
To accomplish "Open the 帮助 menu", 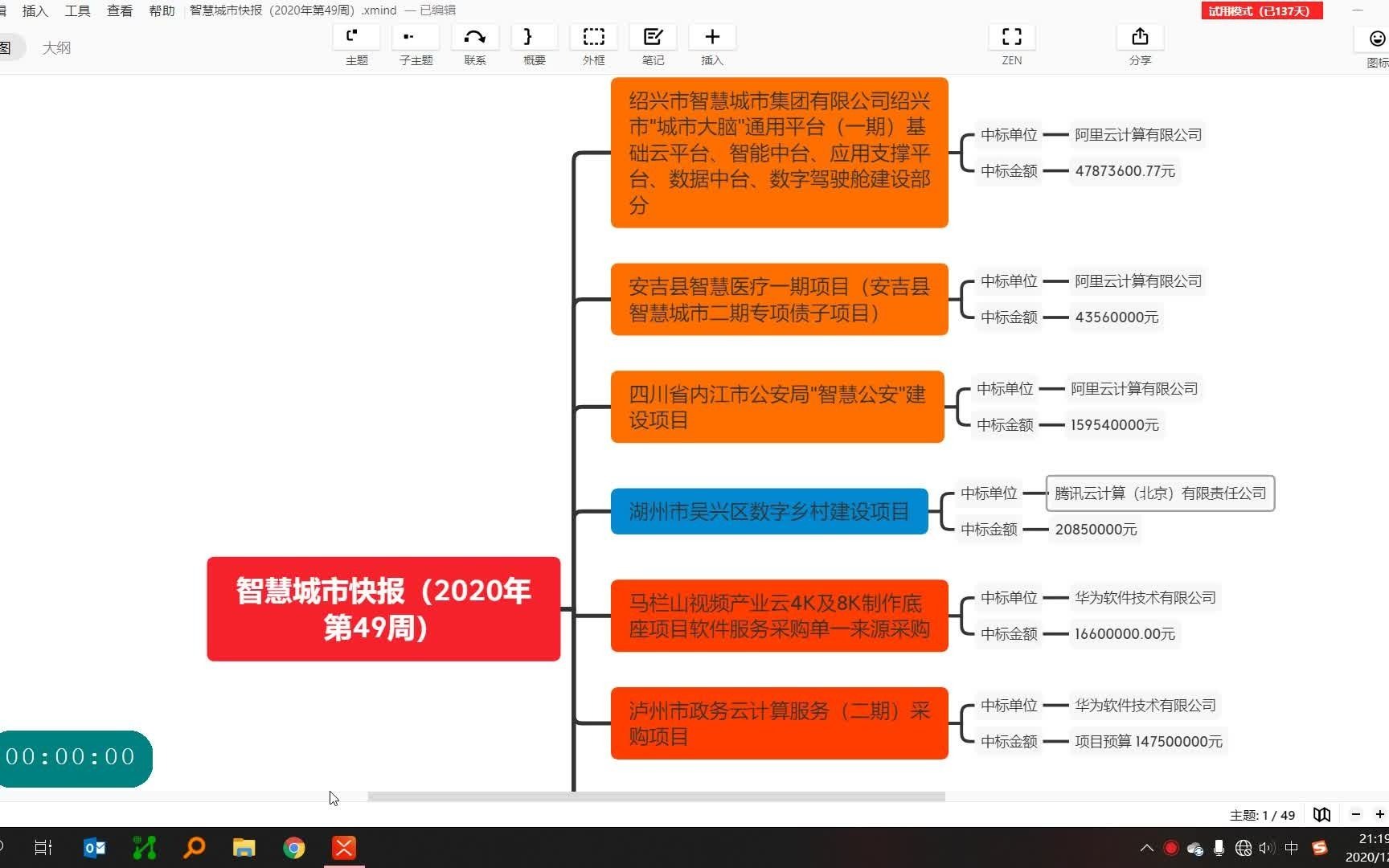I will point(162,10).
